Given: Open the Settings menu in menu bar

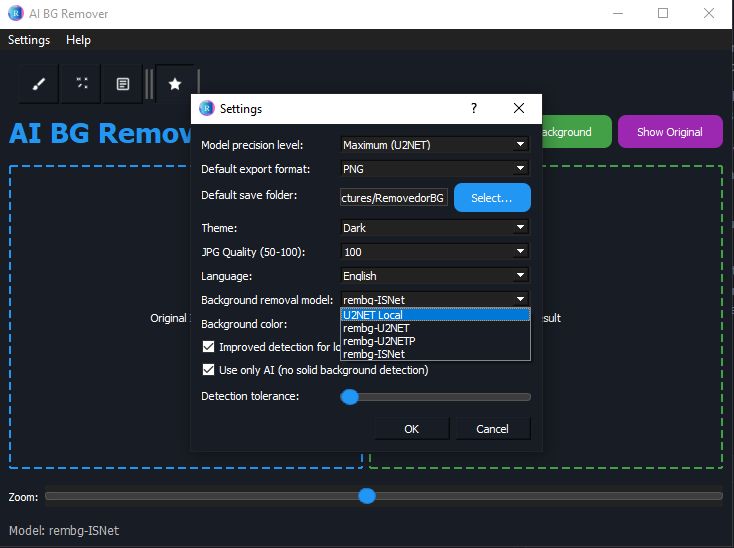Looking at the screenshot, I should pyautogui.click(x=29, y=40).
